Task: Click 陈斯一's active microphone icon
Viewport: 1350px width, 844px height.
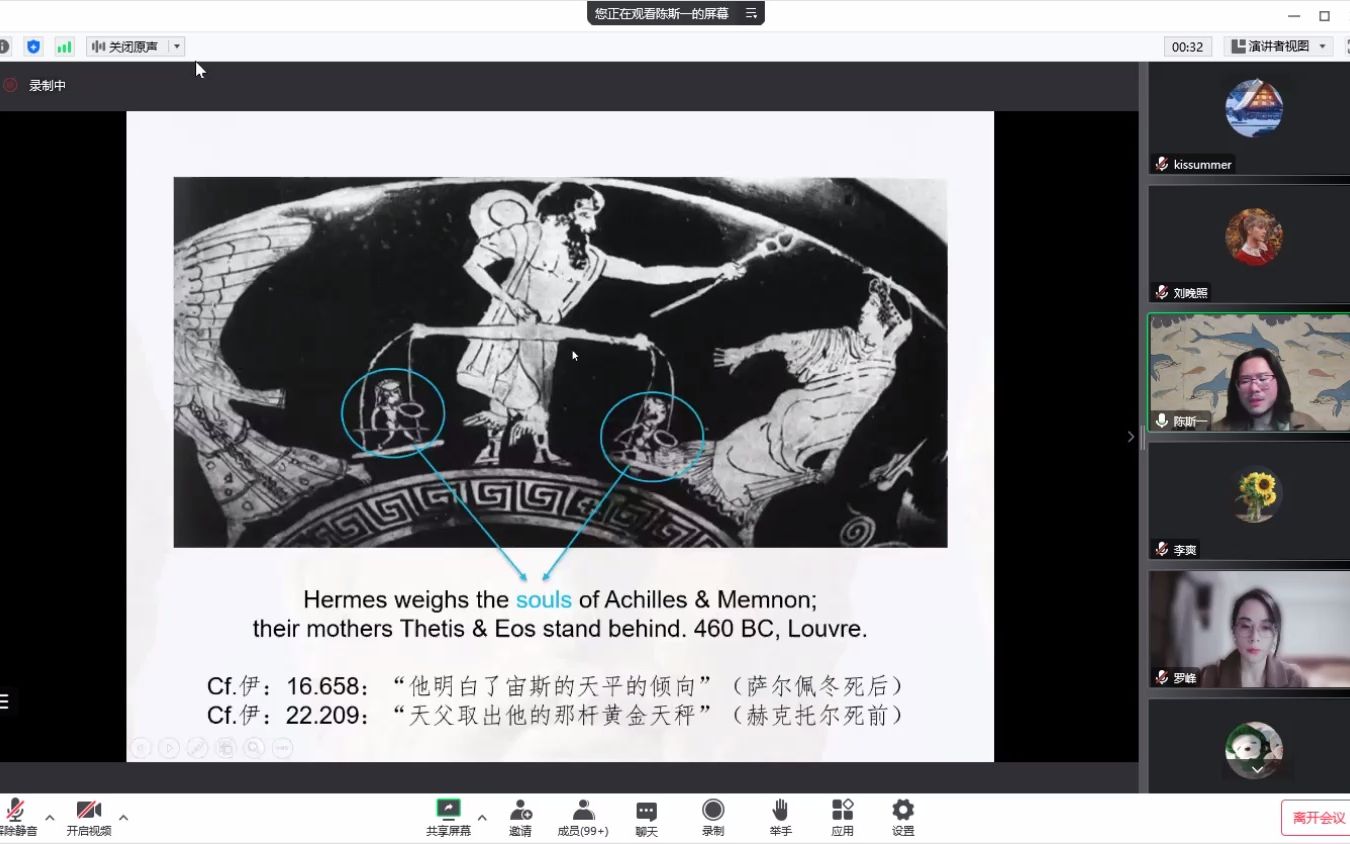Action: pos(1162,421)
